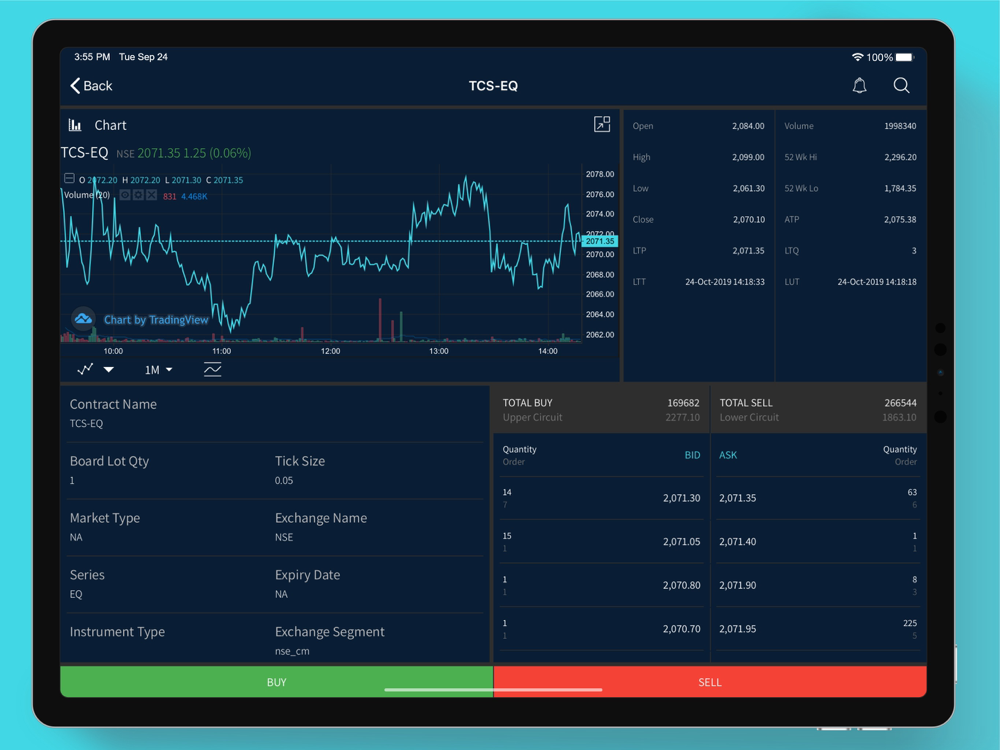Select ask price 2,071.40
The width and height of the screenshot is (1000, 750).
tap(738, 541)
